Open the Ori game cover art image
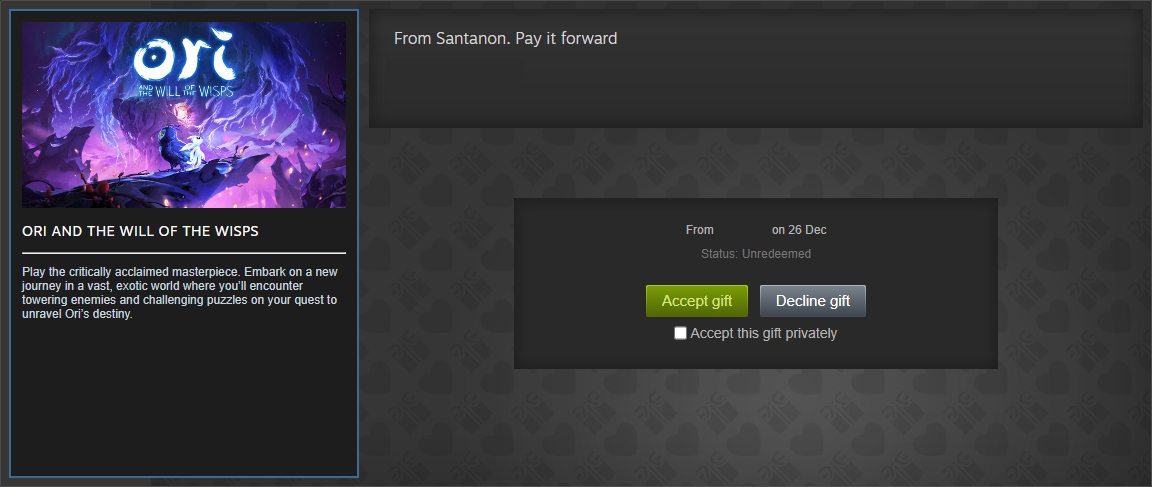 tap(184, 115)
